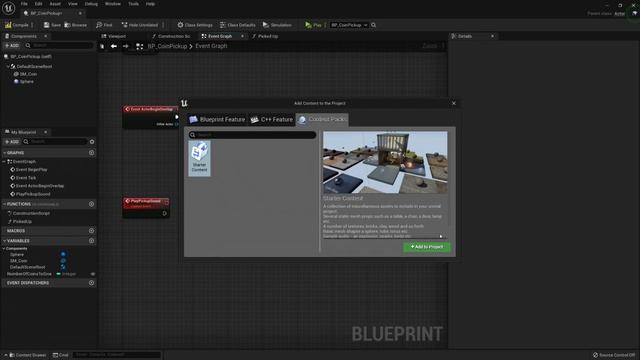Open the Tools menu
The height and width of the screenshot is (360, 640).
coord(133,4)
